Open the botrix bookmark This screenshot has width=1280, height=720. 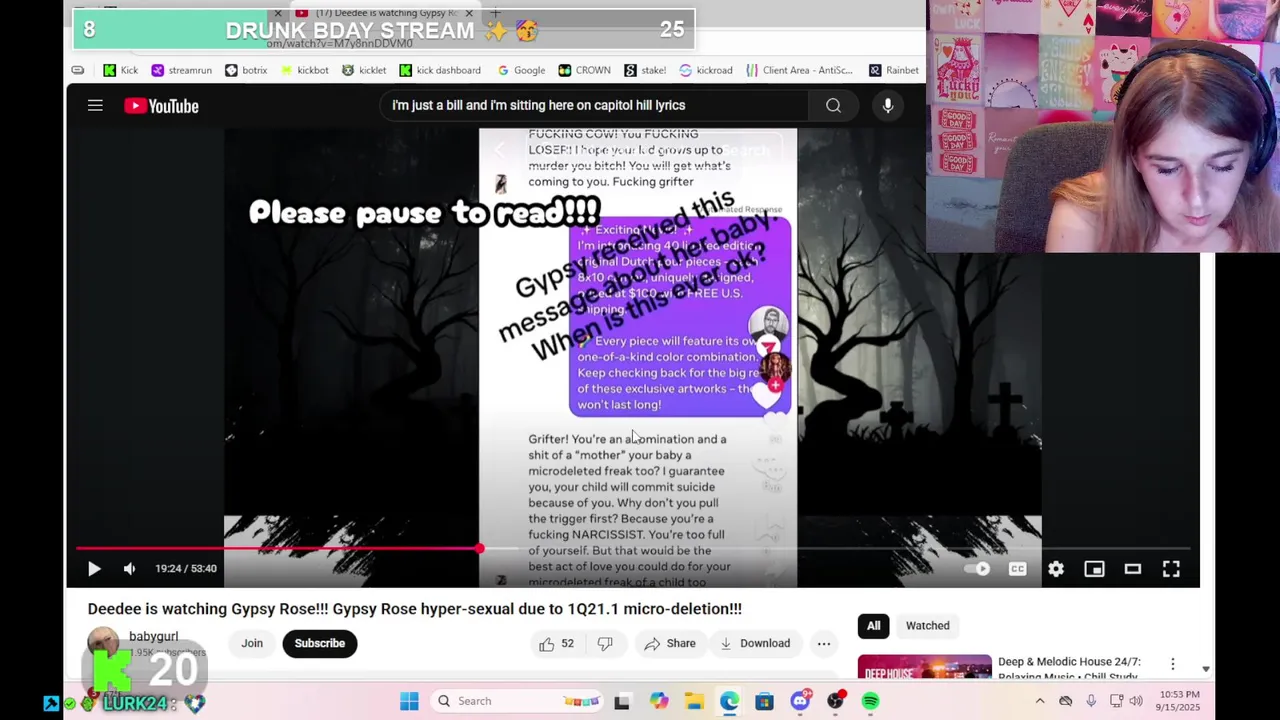(x=246, y=70)
